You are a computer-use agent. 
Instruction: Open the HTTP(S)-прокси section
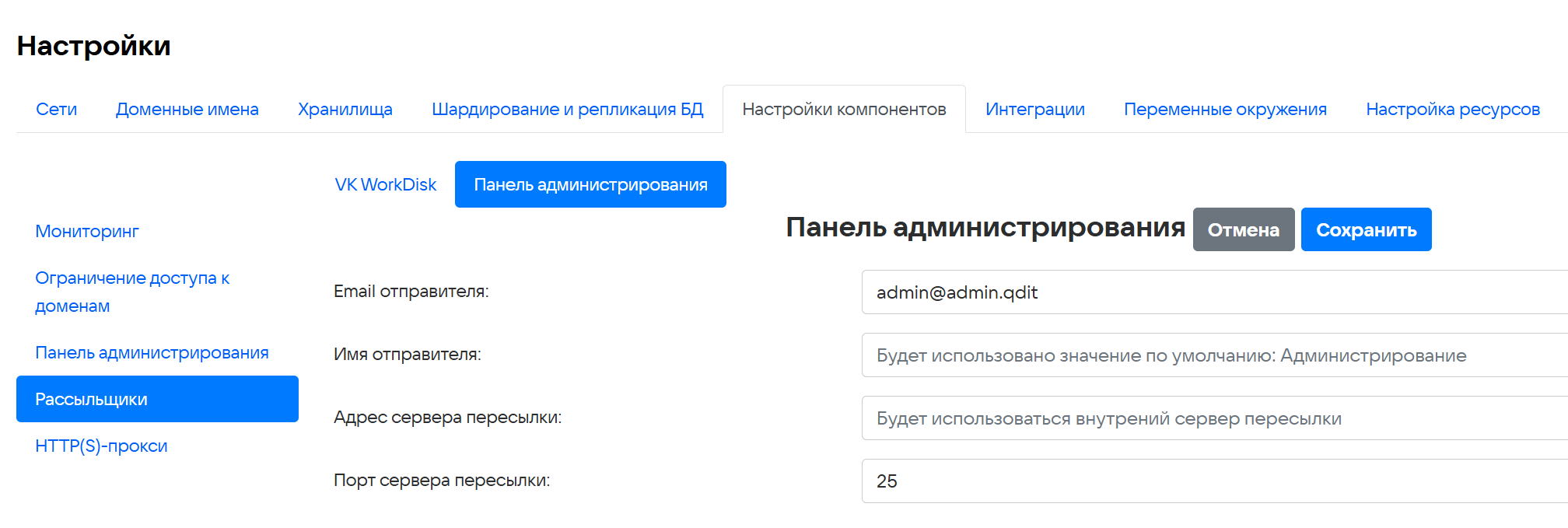tap(101, 446)
